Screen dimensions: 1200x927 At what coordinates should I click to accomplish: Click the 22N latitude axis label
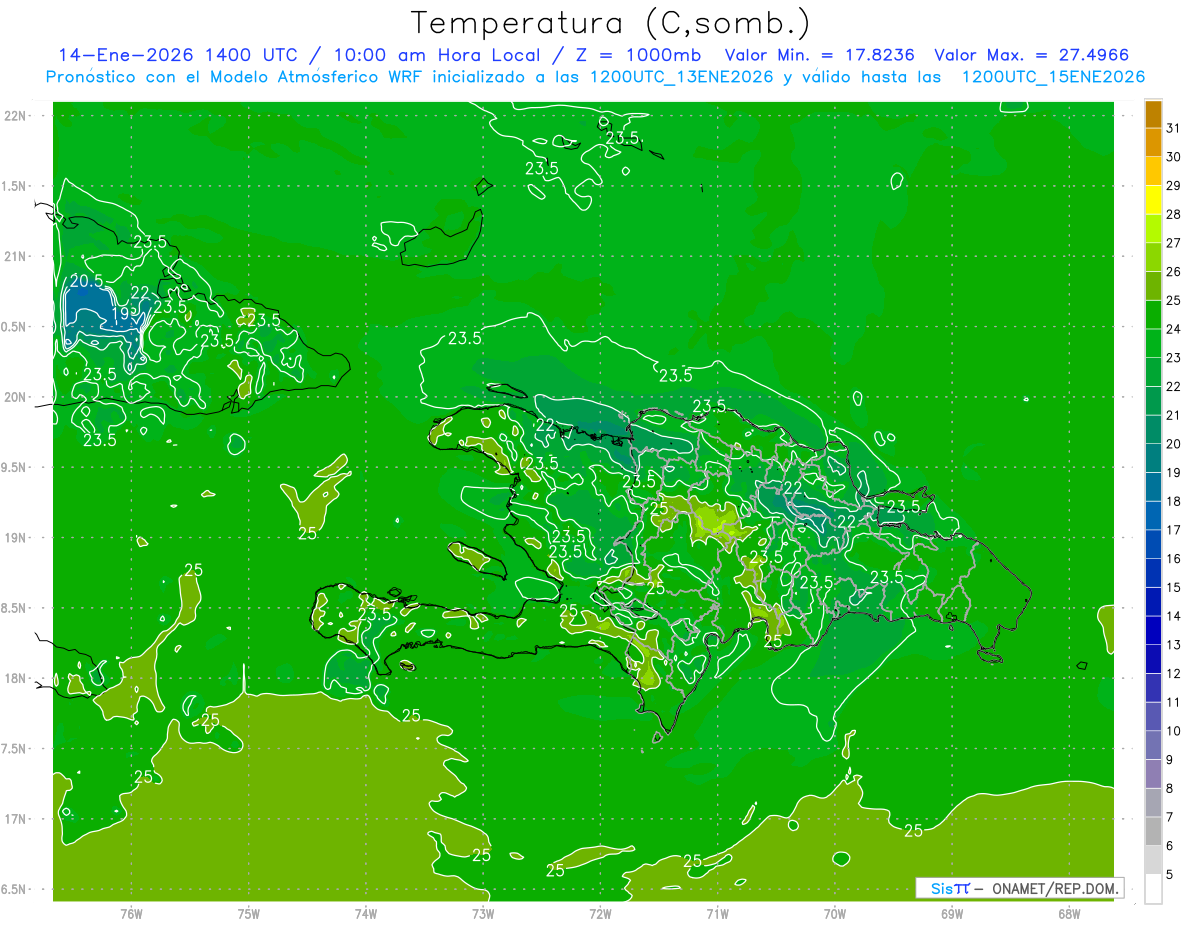tap(16, 116)
